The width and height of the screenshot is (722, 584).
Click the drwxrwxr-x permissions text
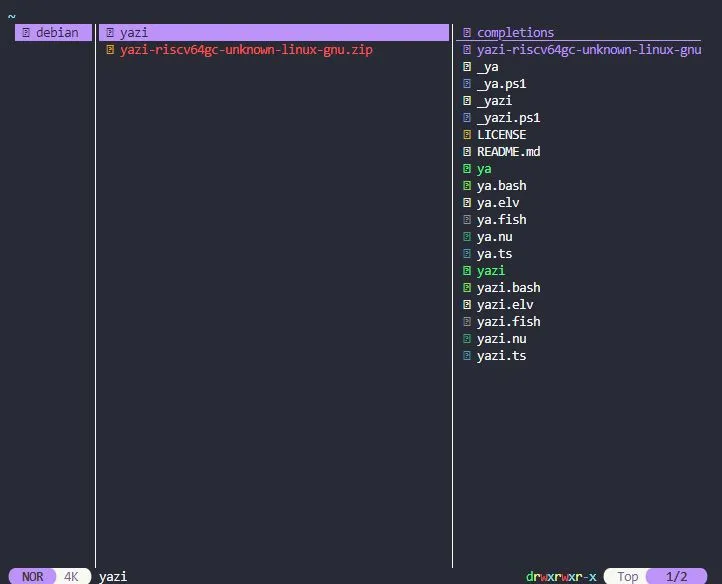tap(561, 577)
